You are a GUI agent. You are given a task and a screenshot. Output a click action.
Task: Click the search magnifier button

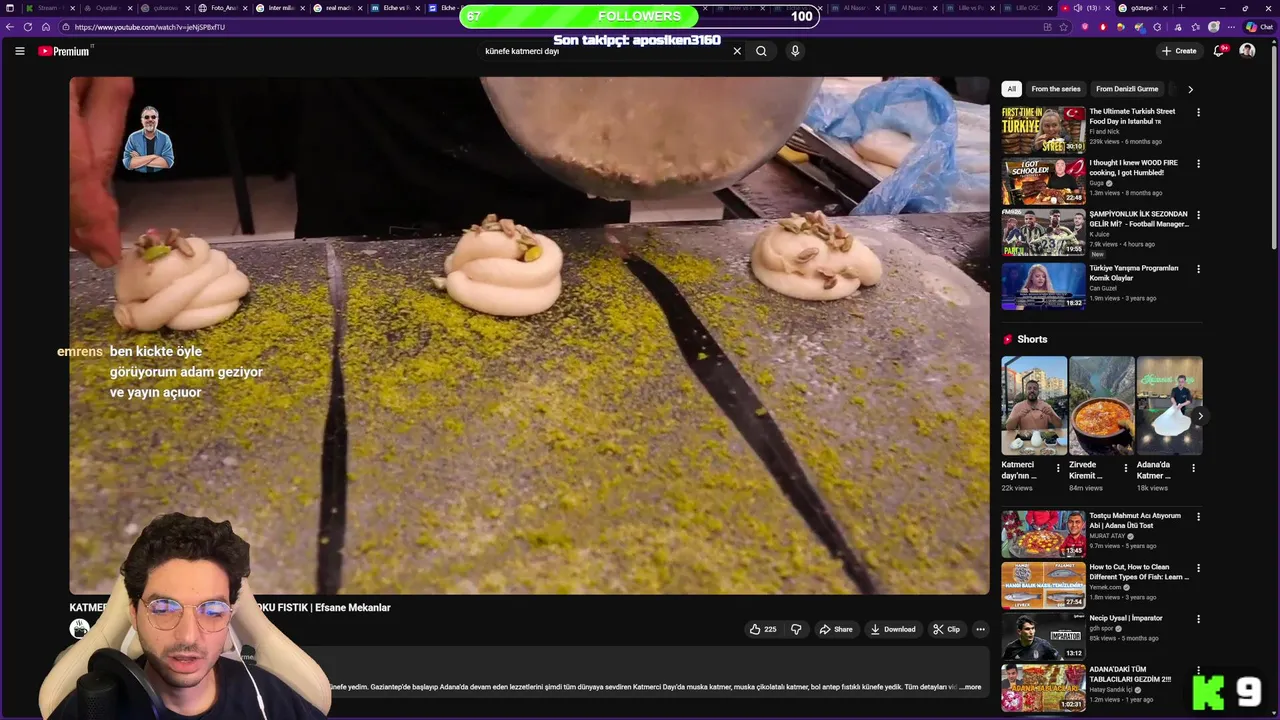[x=761, y=51]
